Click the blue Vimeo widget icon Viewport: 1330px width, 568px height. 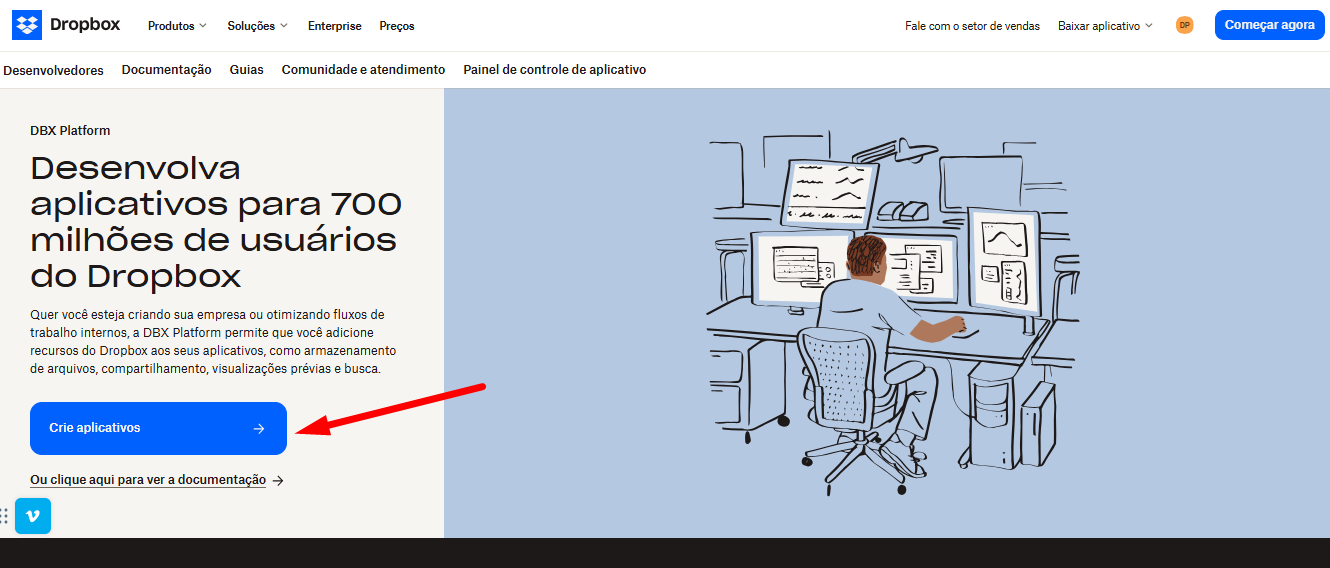[33, 516]
